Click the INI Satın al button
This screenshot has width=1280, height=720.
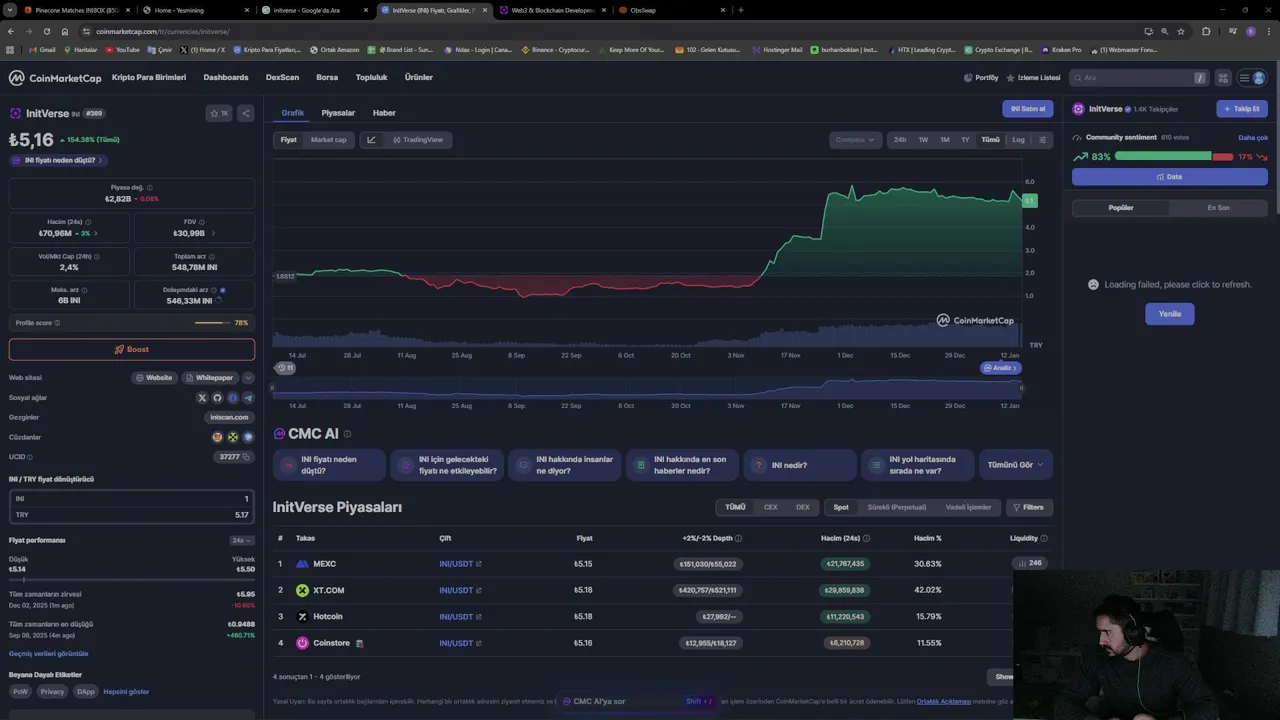1028,109
